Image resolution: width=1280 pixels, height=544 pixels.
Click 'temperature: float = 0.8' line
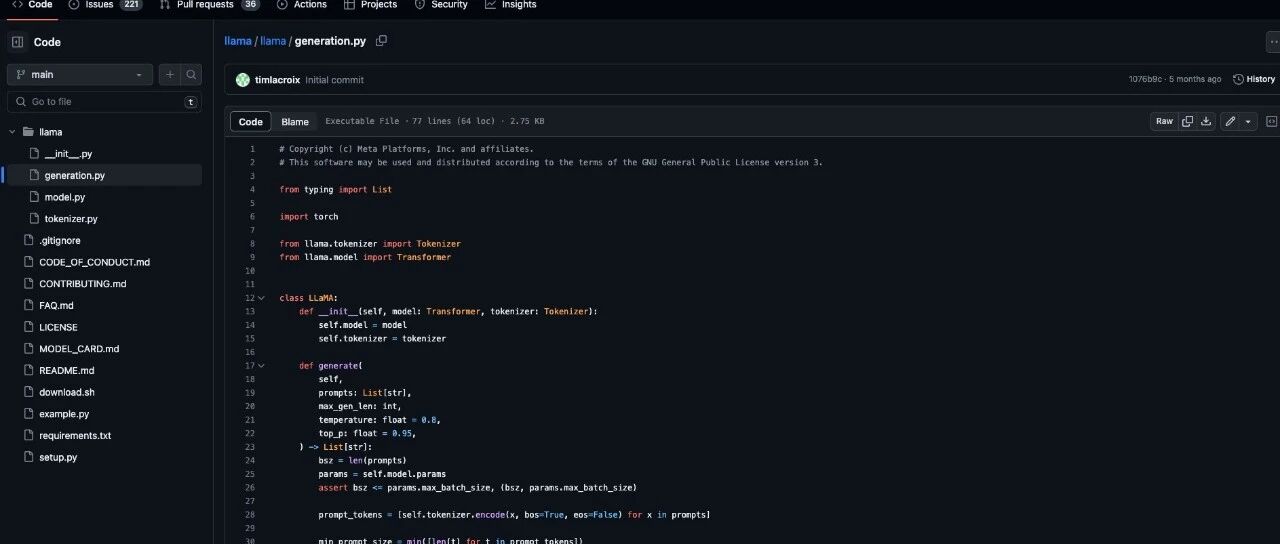pyautogui.click(x=380, y=420)
